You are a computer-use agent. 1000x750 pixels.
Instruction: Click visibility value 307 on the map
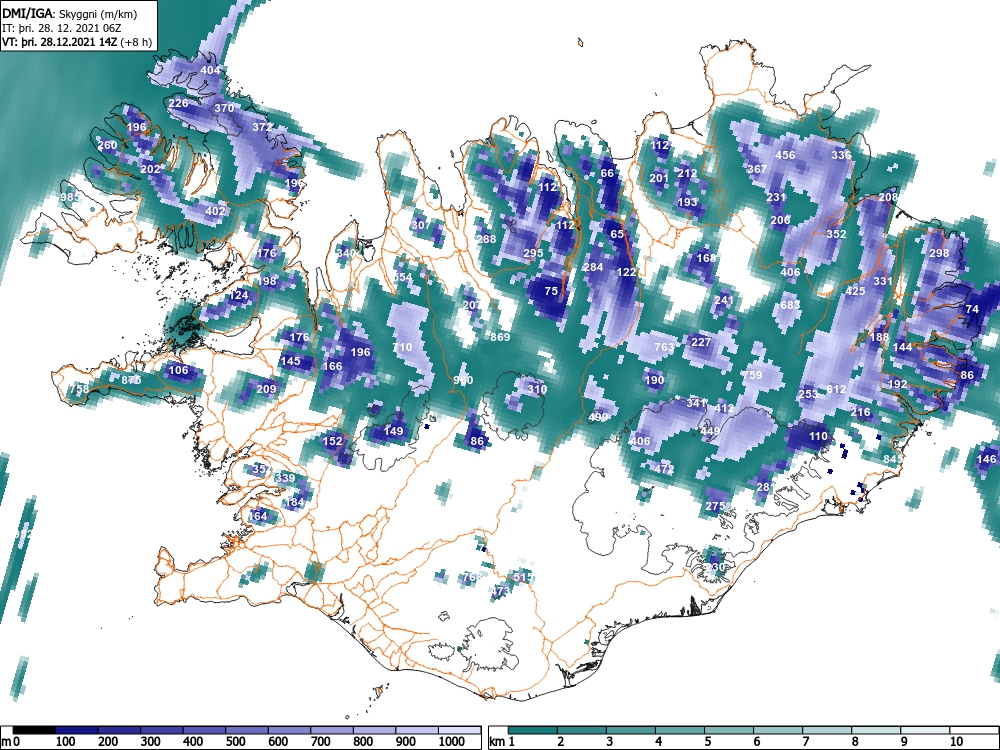coord(421,225)
